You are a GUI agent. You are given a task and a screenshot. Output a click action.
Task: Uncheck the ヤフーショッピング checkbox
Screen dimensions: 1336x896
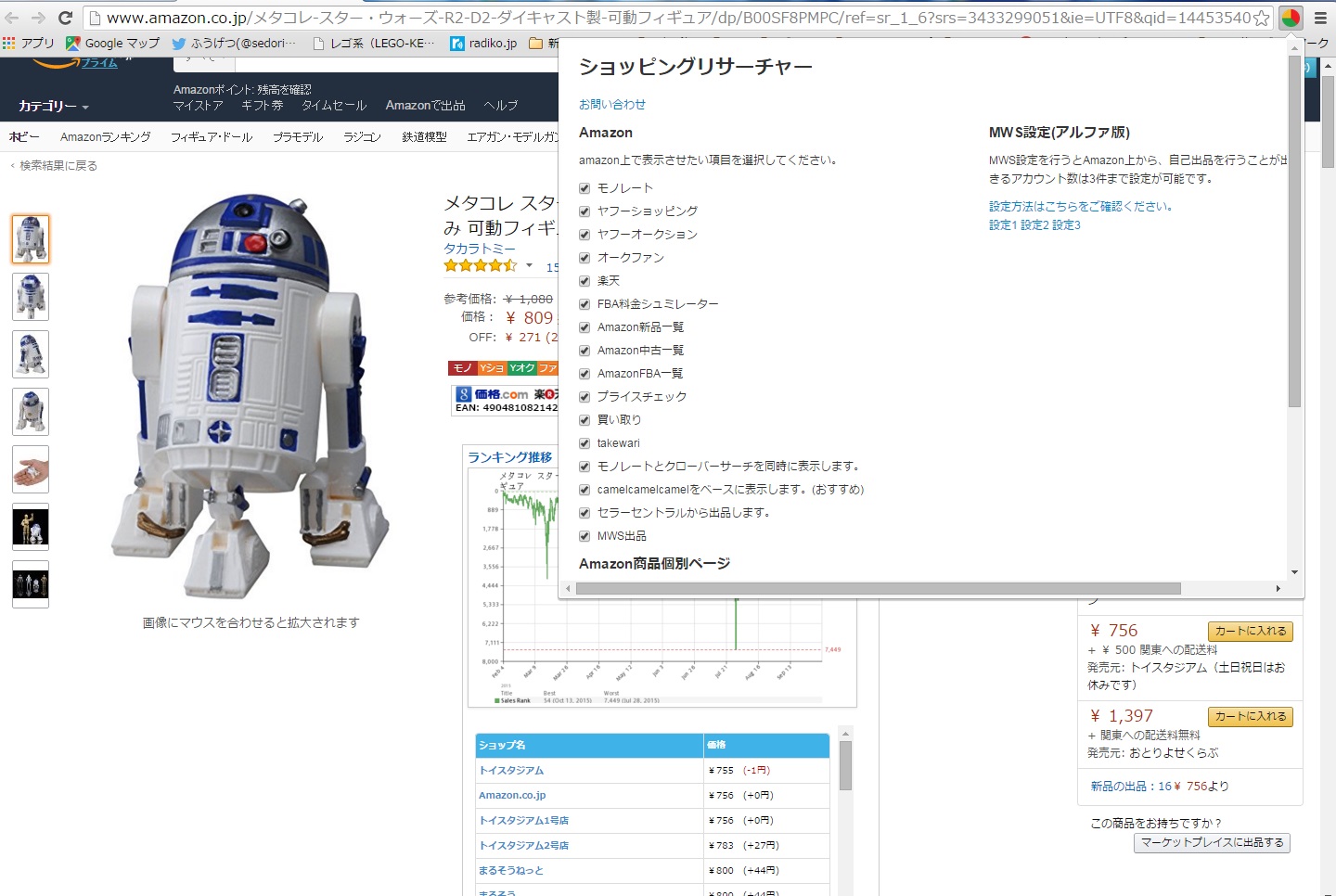[584, 211]
